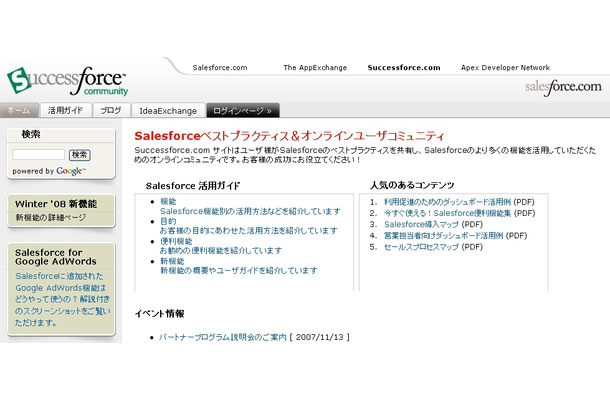
Task: Open the Salesforce.com top link
Action: [220, 68]
